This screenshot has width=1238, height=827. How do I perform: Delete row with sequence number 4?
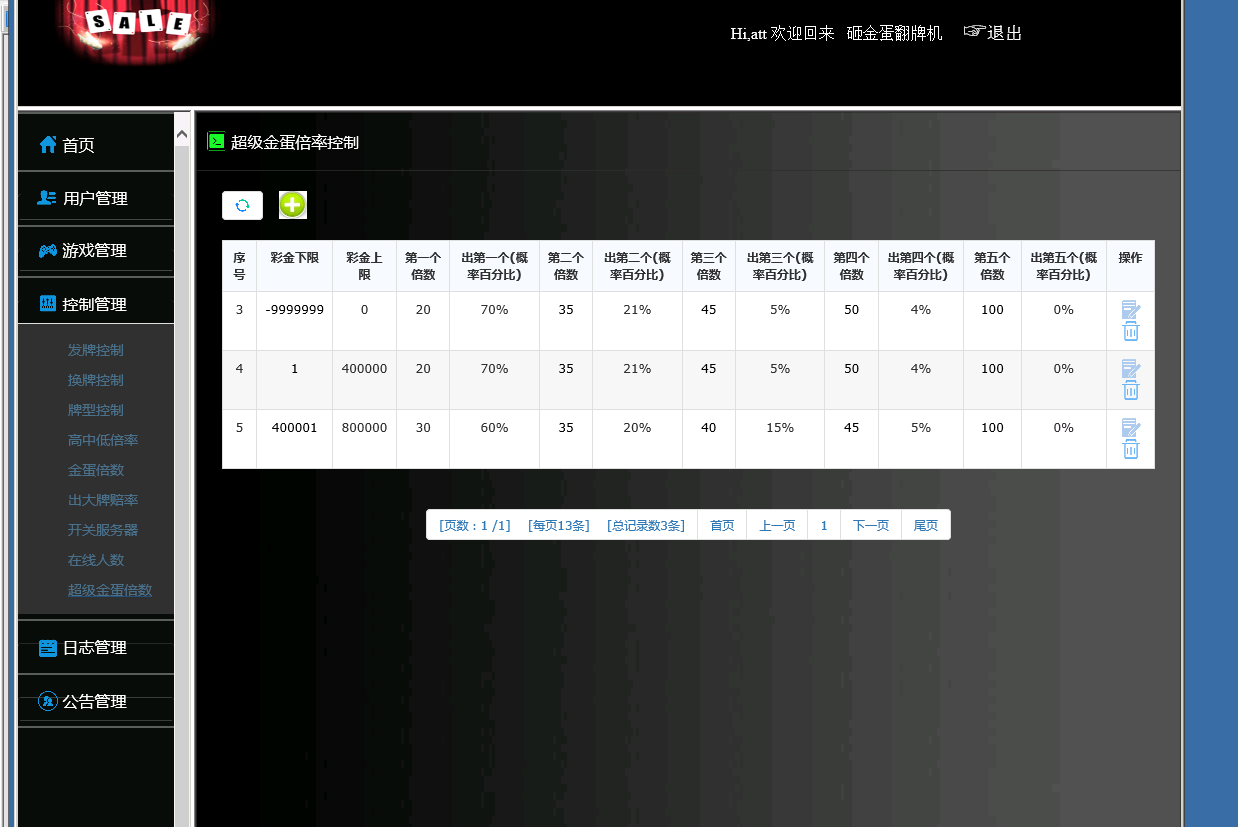1130,391
